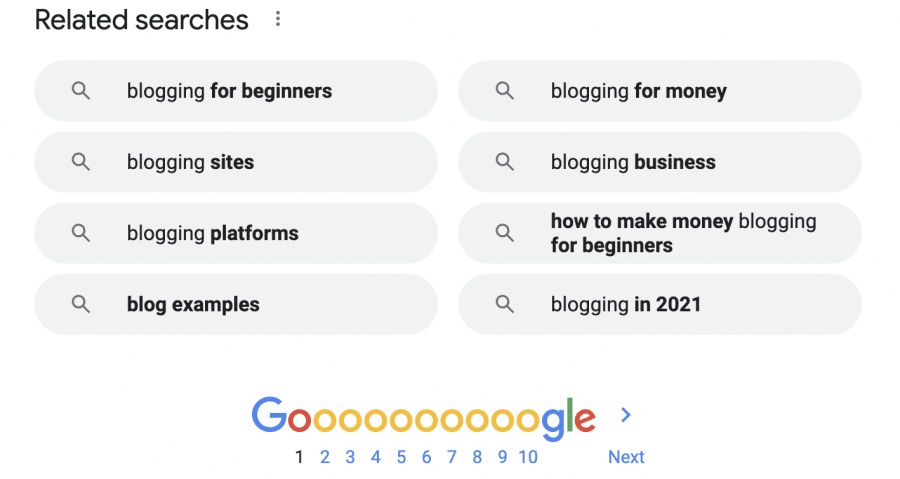Click search icon beside blog examples
The image size is (900, 479).
tap(80, 304)
